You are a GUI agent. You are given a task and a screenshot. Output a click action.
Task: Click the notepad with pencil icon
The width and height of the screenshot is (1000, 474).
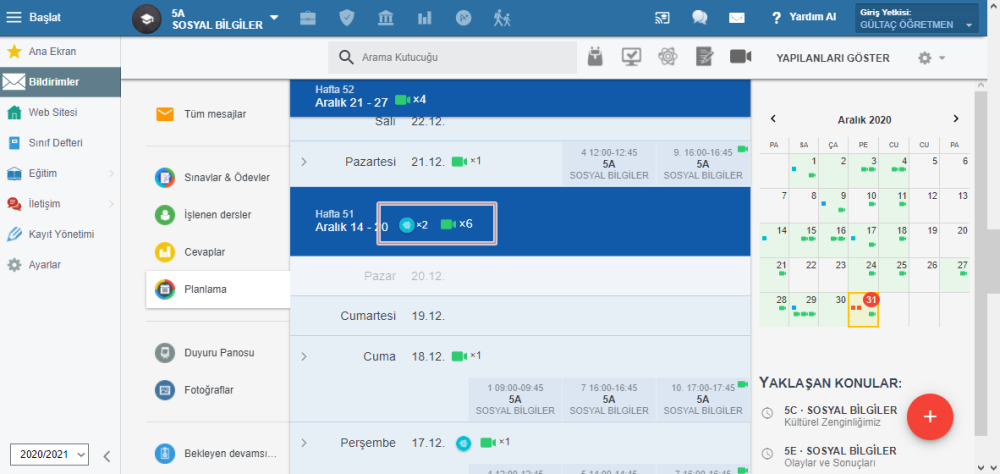tap(704, 57)
